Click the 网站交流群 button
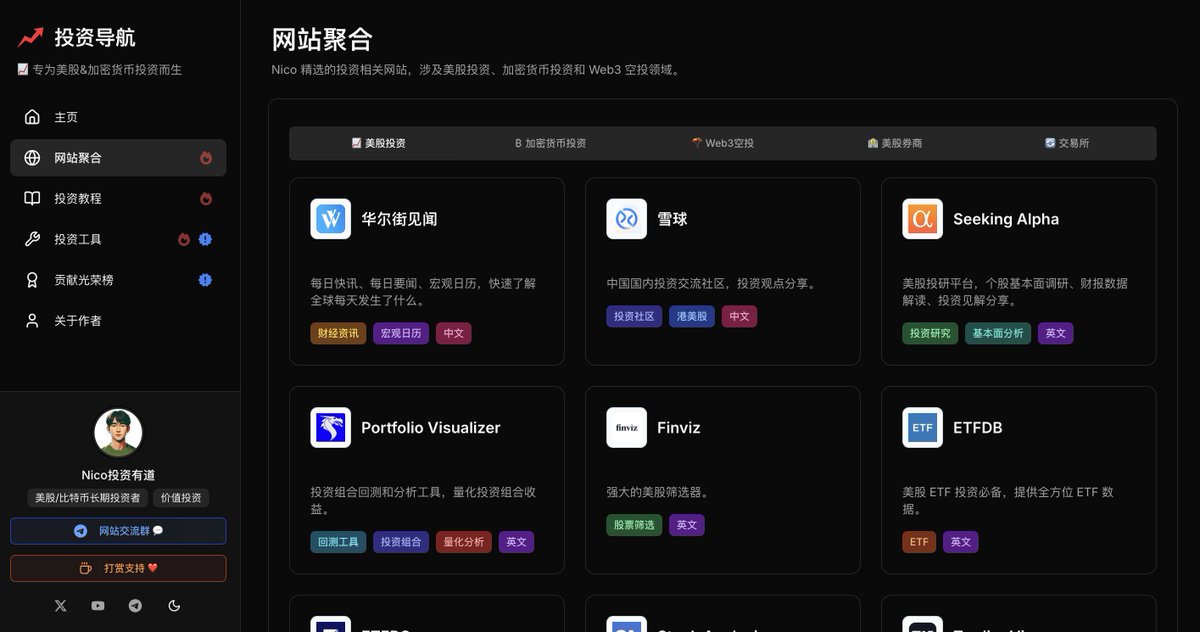1200x632 pixels. coord(118,530)
